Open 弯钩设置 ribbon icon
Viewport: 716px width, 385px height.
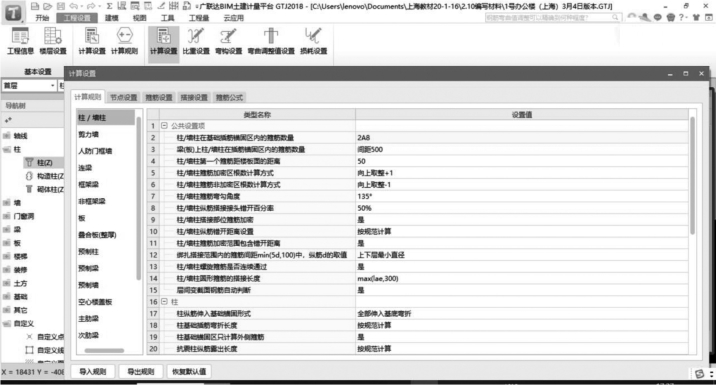(228, 41)
